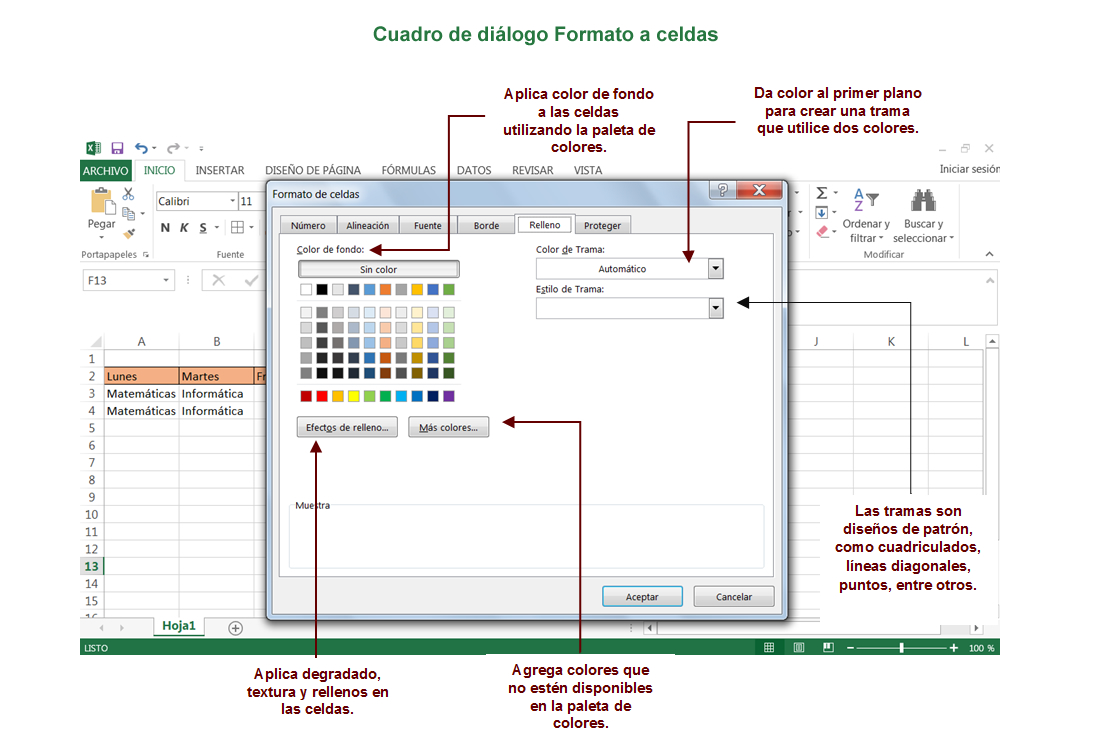Screen dimensions: 1100x738
Task: Open the Proteger tab in dialog
Action: point(602,225)
